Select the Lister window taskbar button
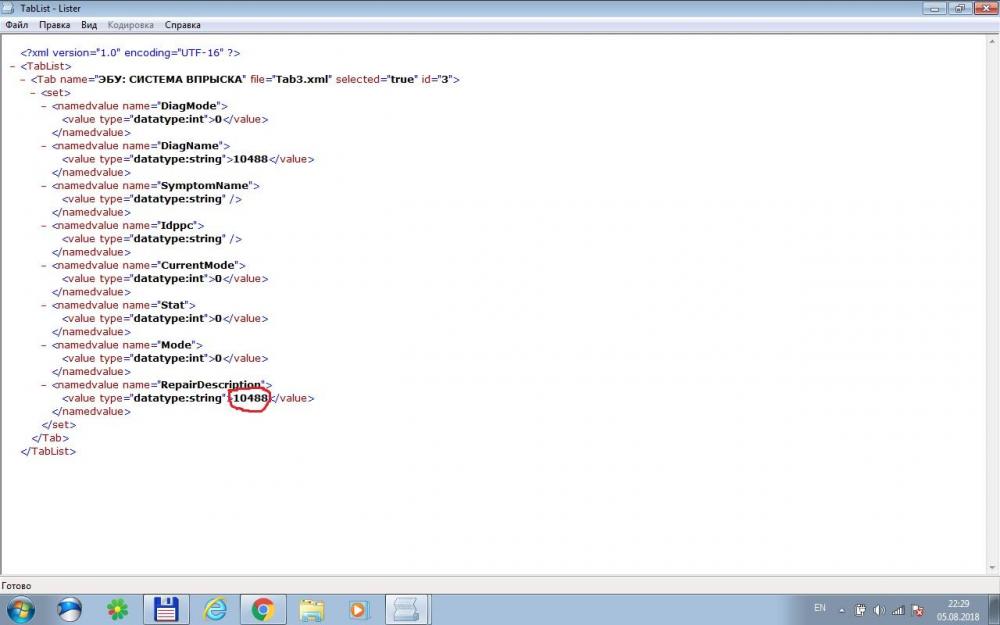Viewport: 1000px width, 625px height. [x=408, y=610]
